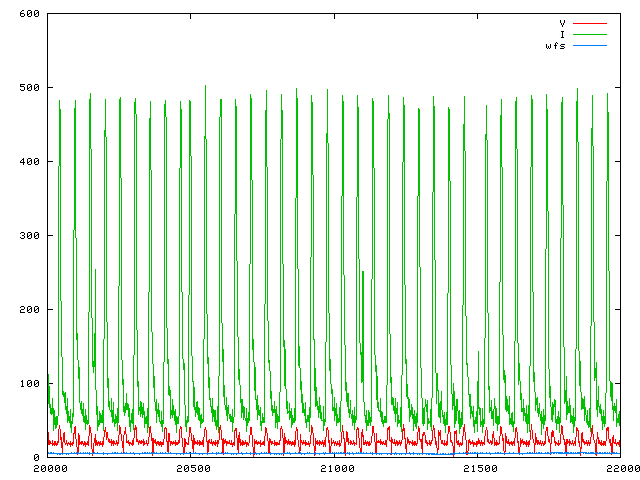Screen dimensions: 640x480
Task: Click the 100 y-axis tick label
Action: click(x=28, y=383)
